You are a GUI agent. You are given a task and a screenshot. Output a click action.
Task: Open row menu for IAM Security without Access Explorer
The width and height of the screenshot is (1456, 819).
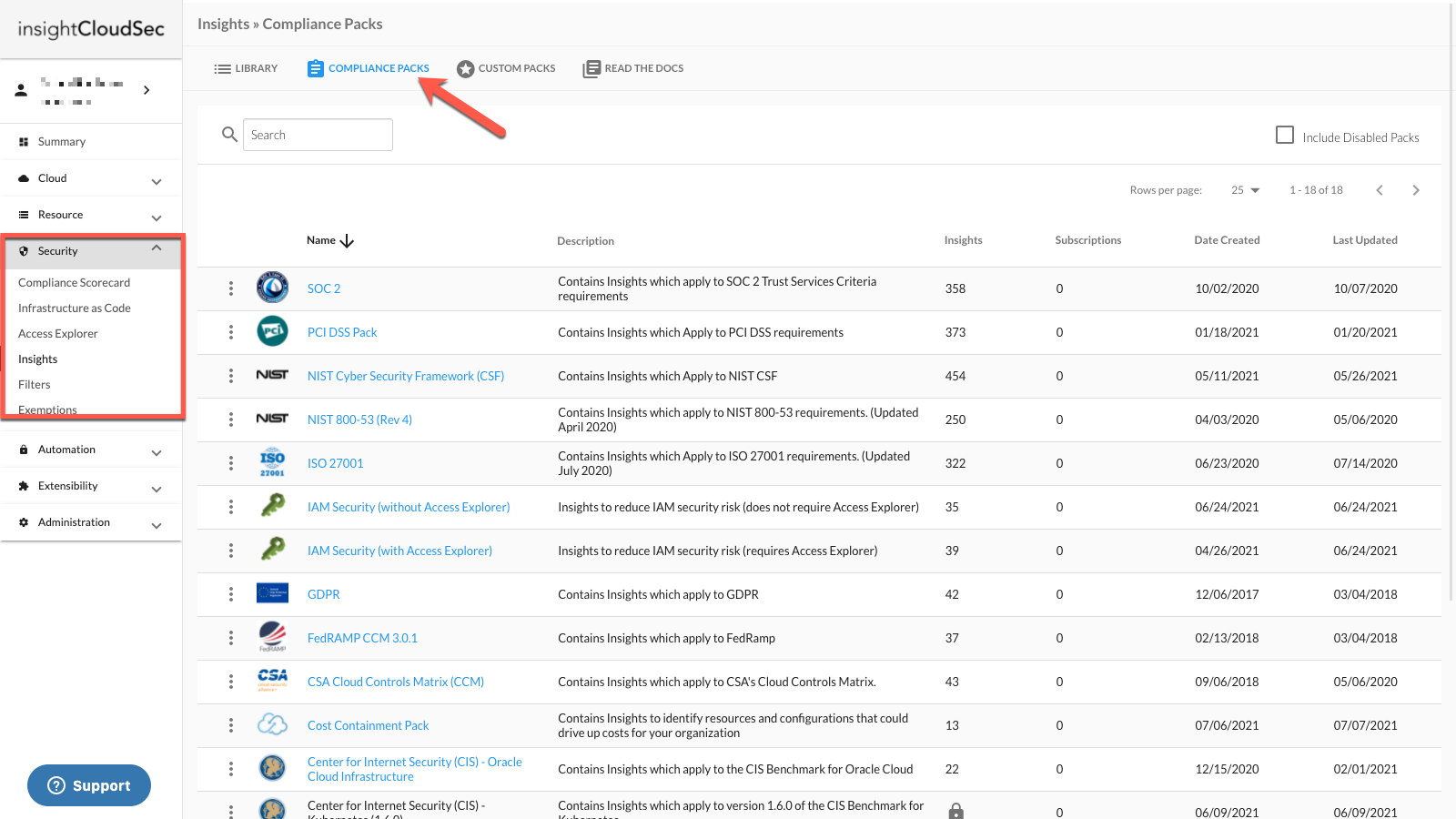tap(231, 507)
